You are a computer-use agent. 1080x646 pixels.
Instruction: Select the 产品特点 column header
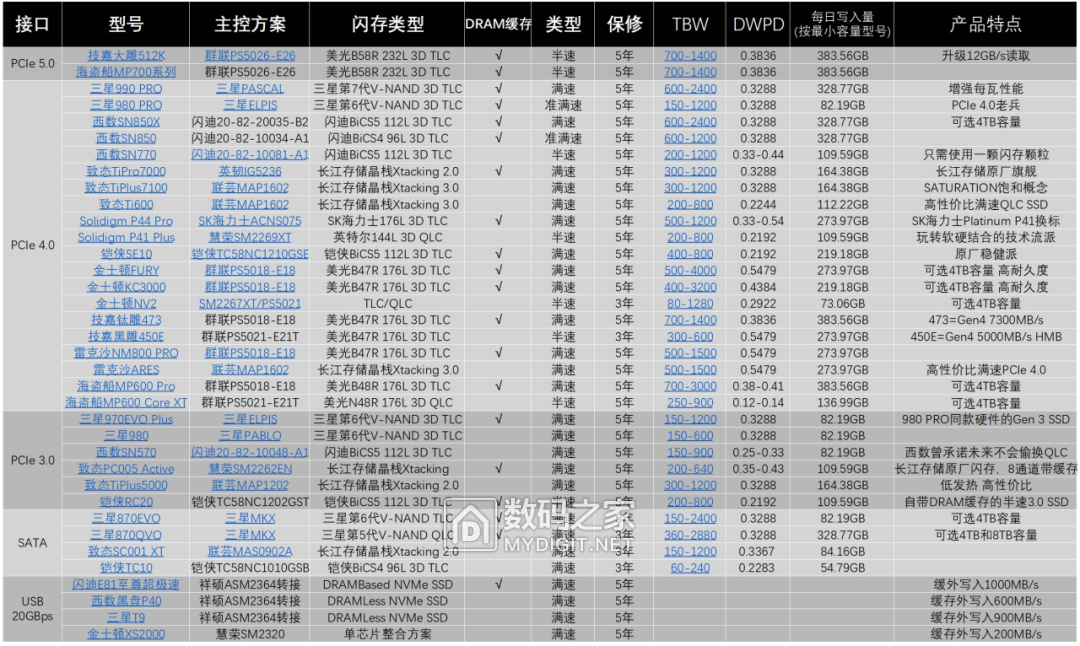(x=986, y=24)
